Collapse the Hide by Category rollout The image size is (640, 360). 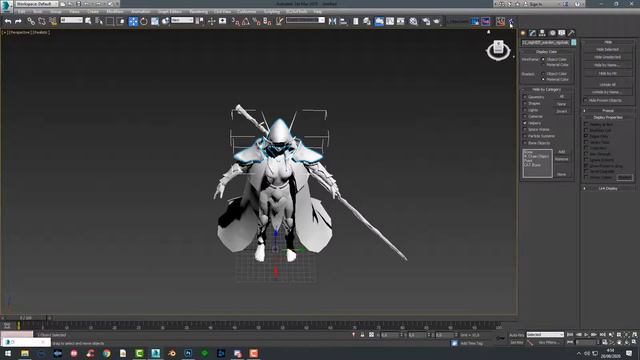547,89
